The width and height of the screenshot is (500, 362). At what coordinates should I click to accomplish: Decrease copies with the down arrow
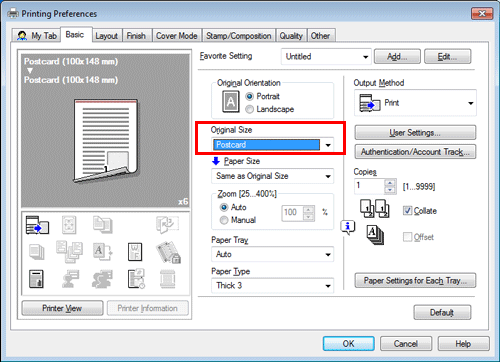coord(390,190)
